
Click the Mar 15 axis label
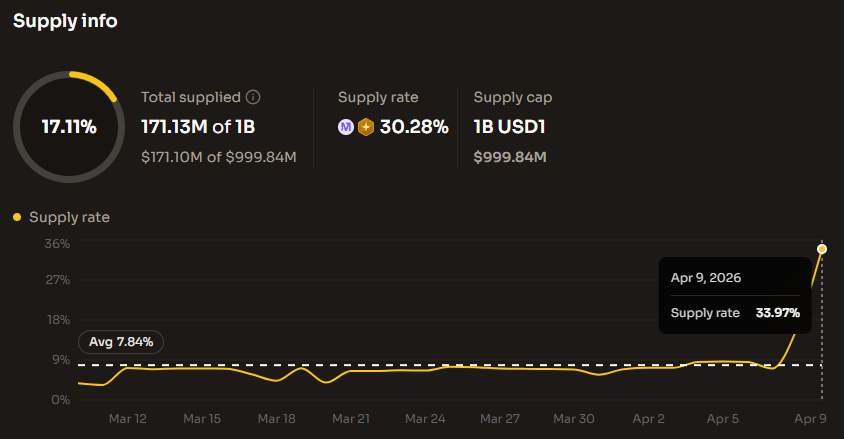point(202,419)
